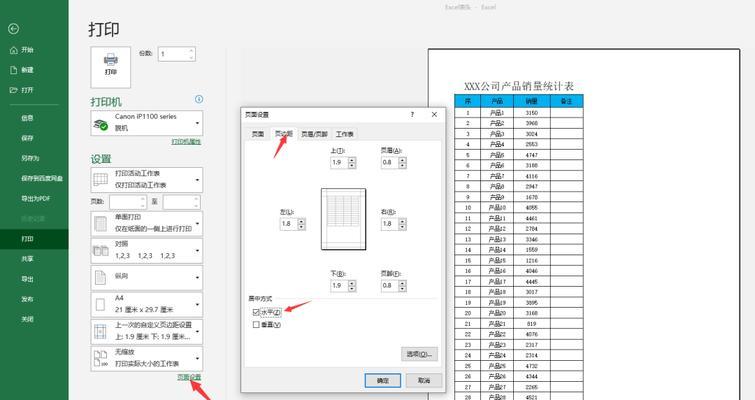Click the Page Setup (页面设置) link
Image resolution: width=755 pixels, height=400 pixels.
coord(189,377)
